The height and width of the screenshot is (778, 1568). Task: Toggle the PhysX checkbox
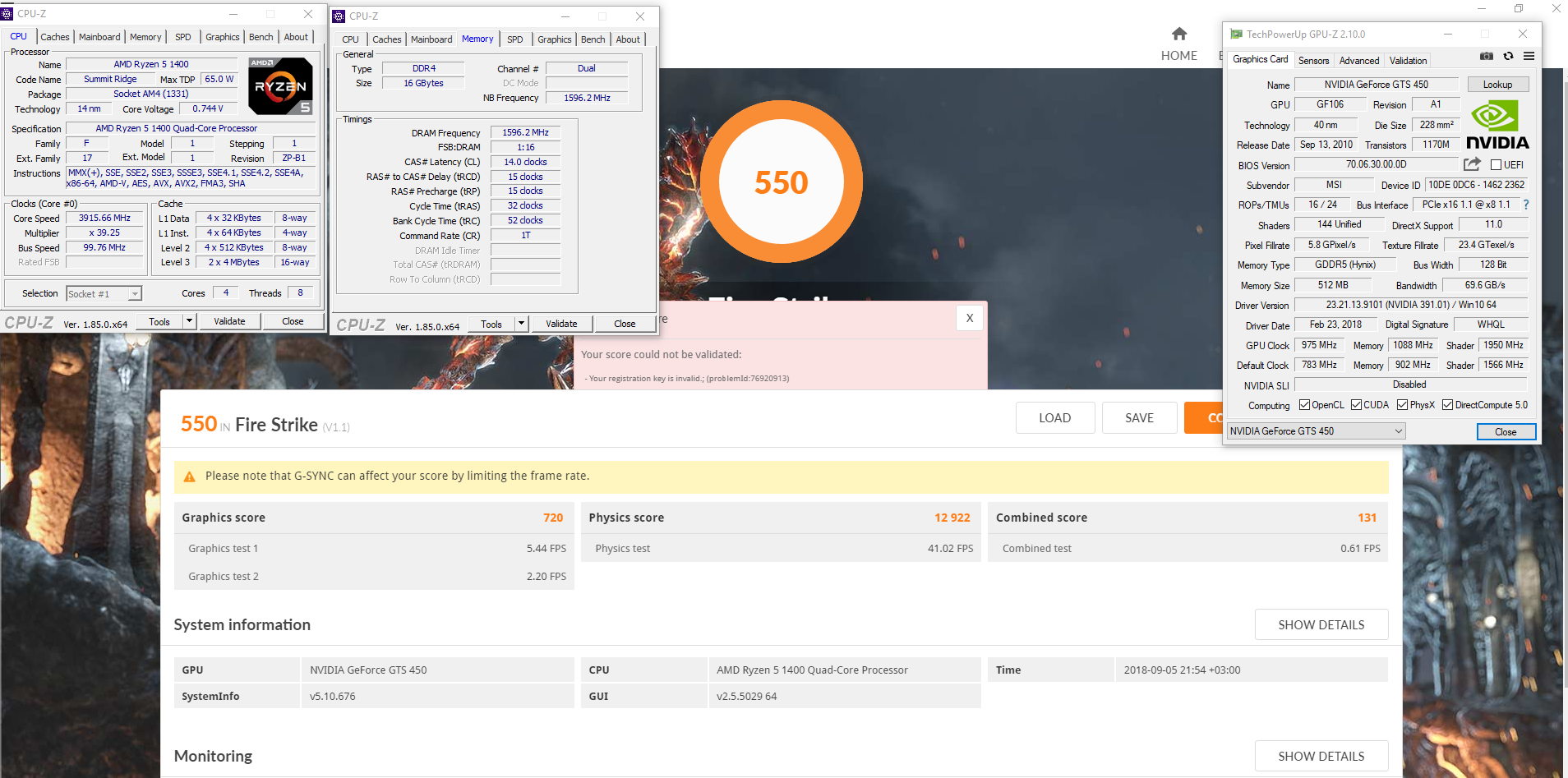pos(1402,405)
